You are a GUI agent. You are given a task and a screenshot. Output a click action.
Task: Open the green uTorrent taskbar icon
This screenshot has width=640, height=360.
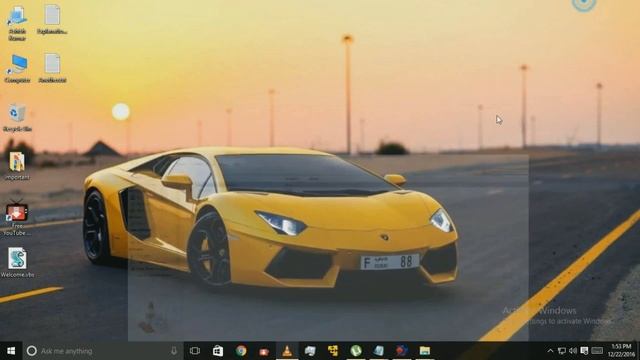tap(356, 351)
